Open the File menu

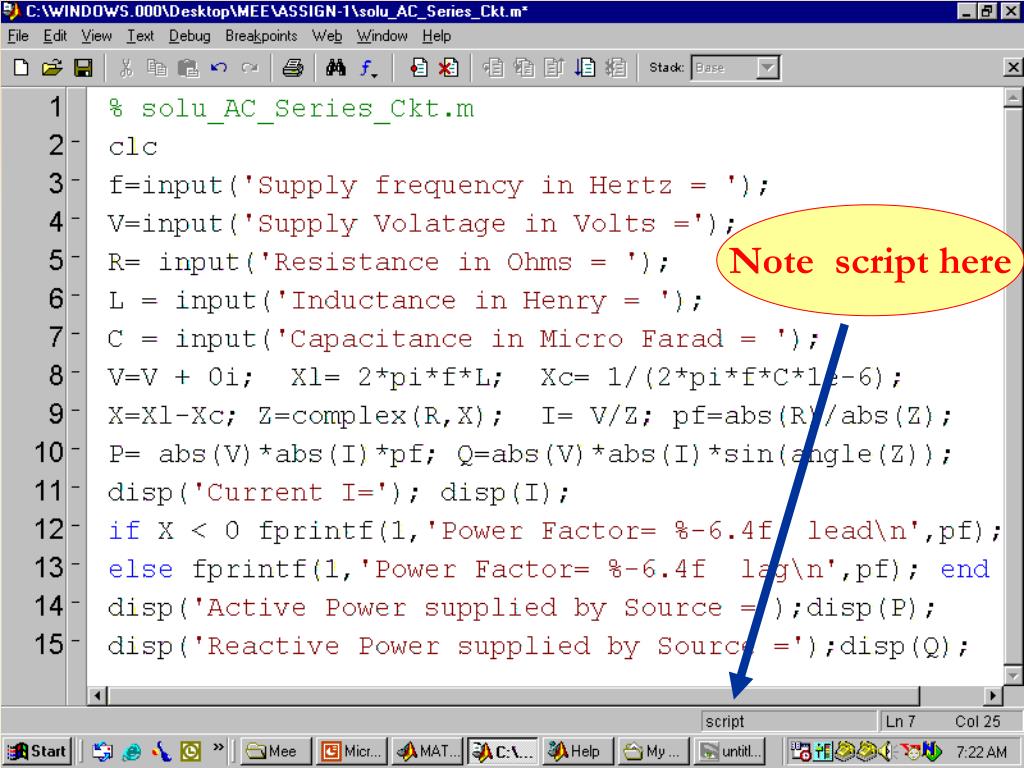click(x=18, y=37)
